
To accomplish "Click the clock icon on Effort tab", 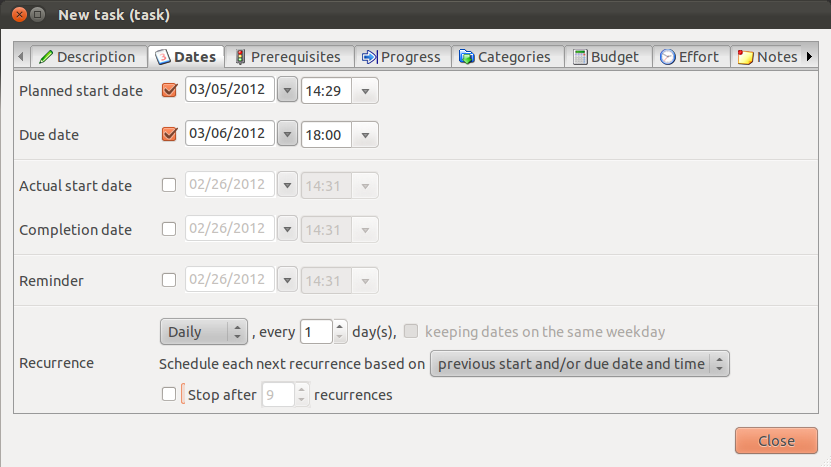I will [x=667, y=57].
